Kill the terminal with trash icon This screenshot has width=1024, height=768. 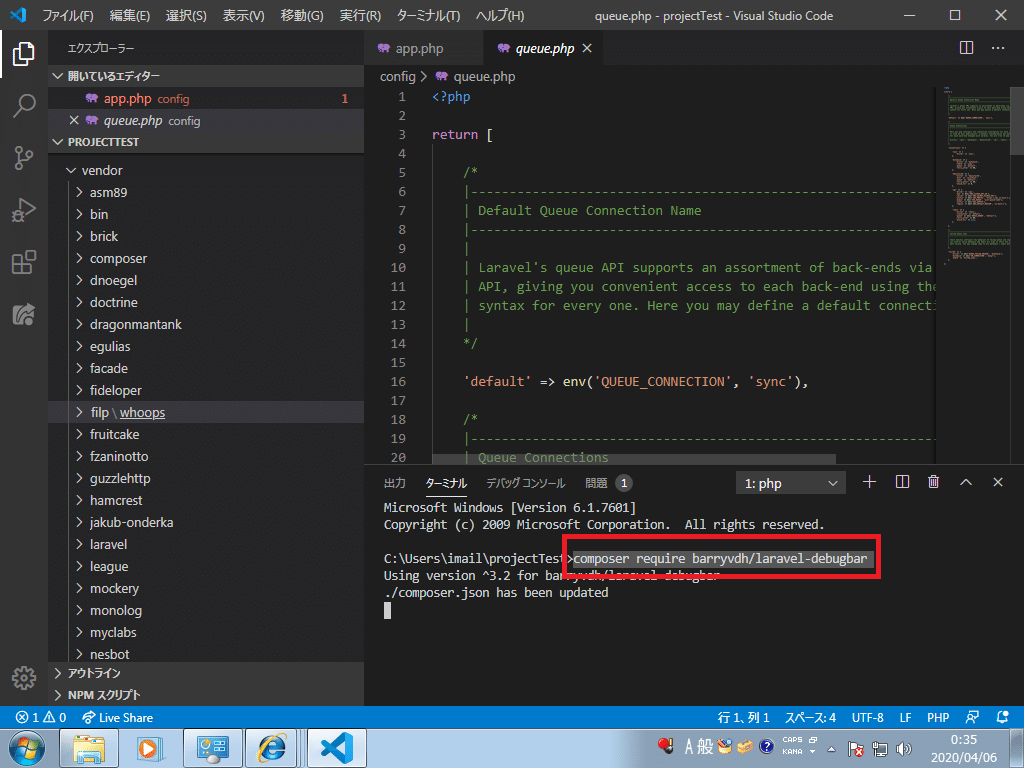point(934,482)
